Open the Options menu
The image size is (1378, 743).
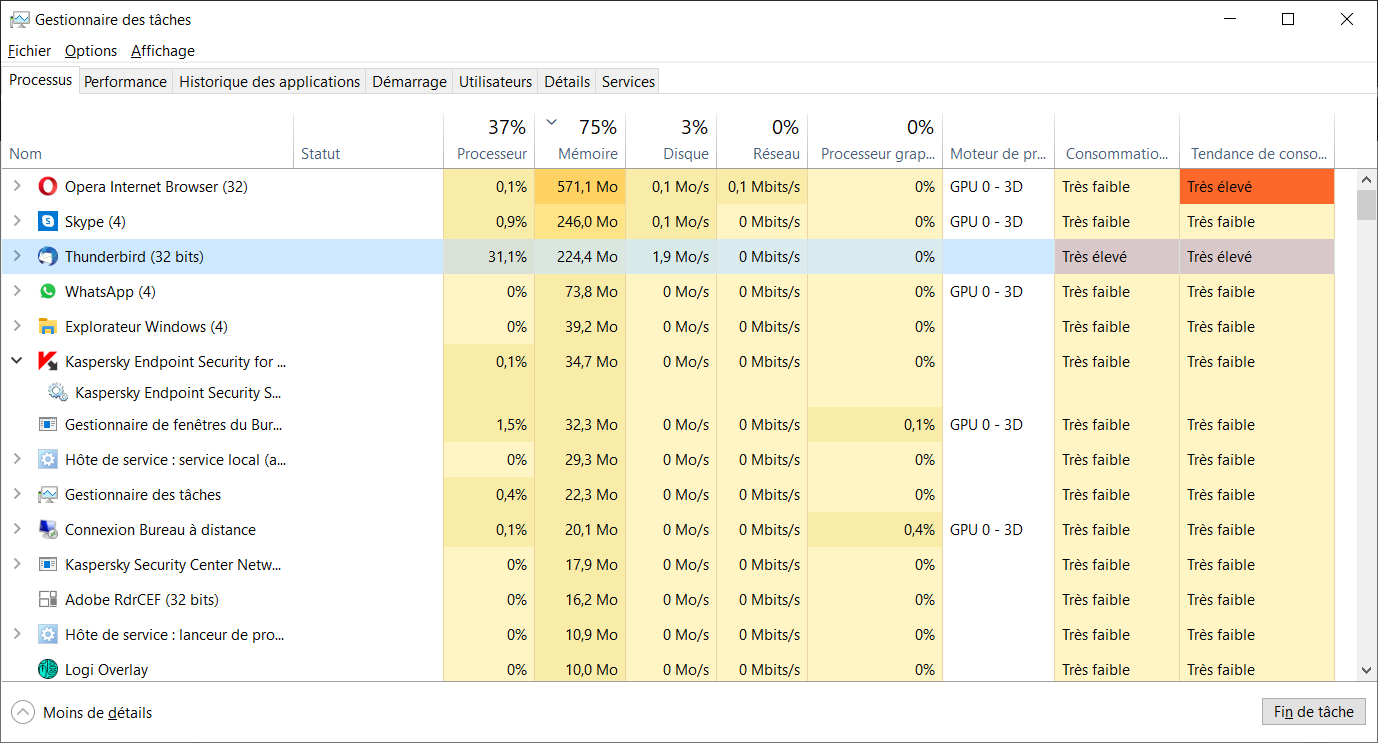point(91,51)
